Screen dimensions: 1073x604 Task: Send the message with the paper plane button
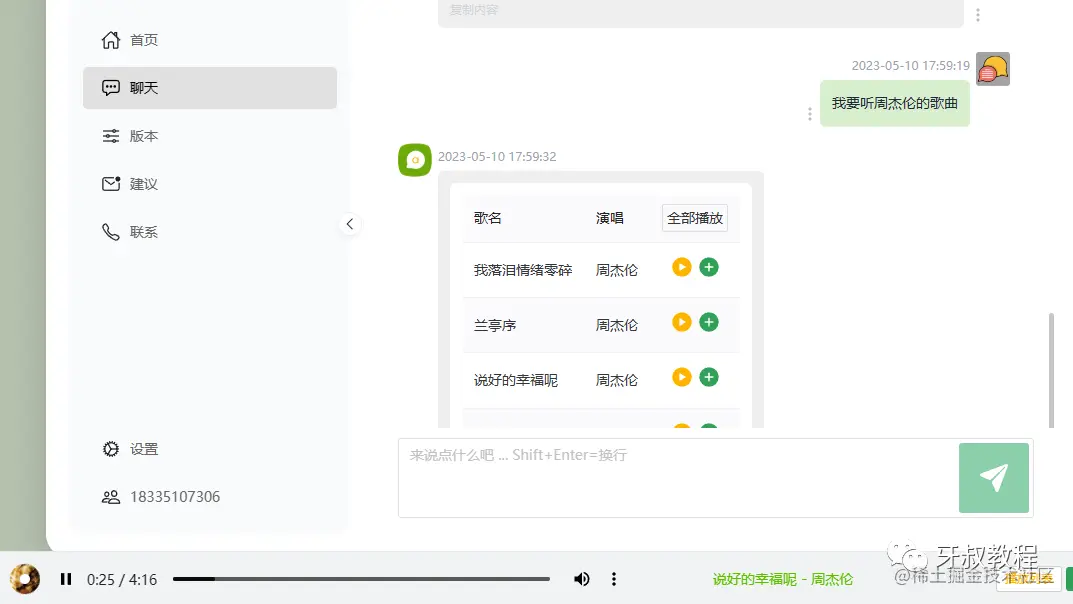pyautogui.click(x=994, y=477)
